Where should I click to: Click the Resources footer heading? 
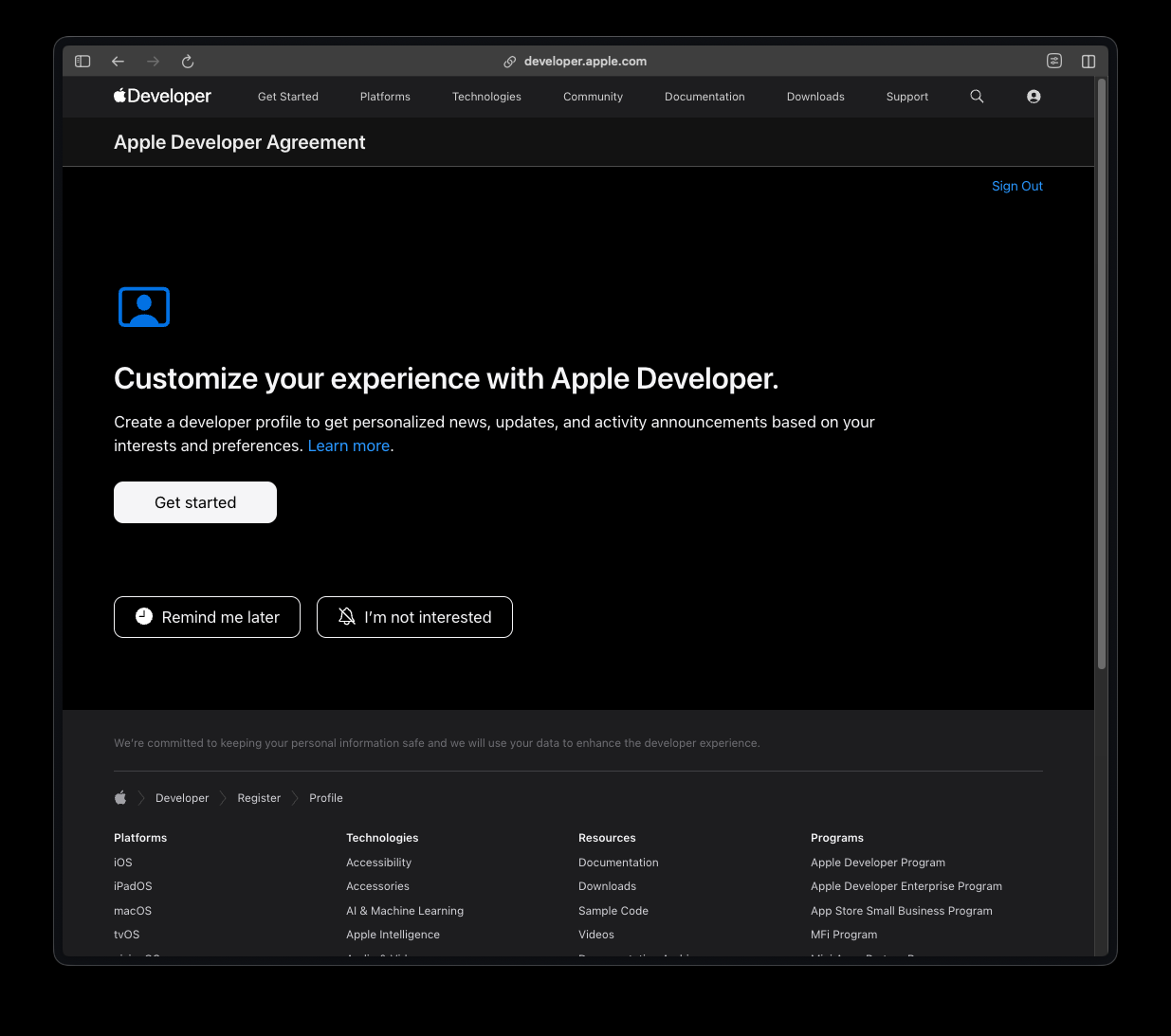click(x=607, y=838)
